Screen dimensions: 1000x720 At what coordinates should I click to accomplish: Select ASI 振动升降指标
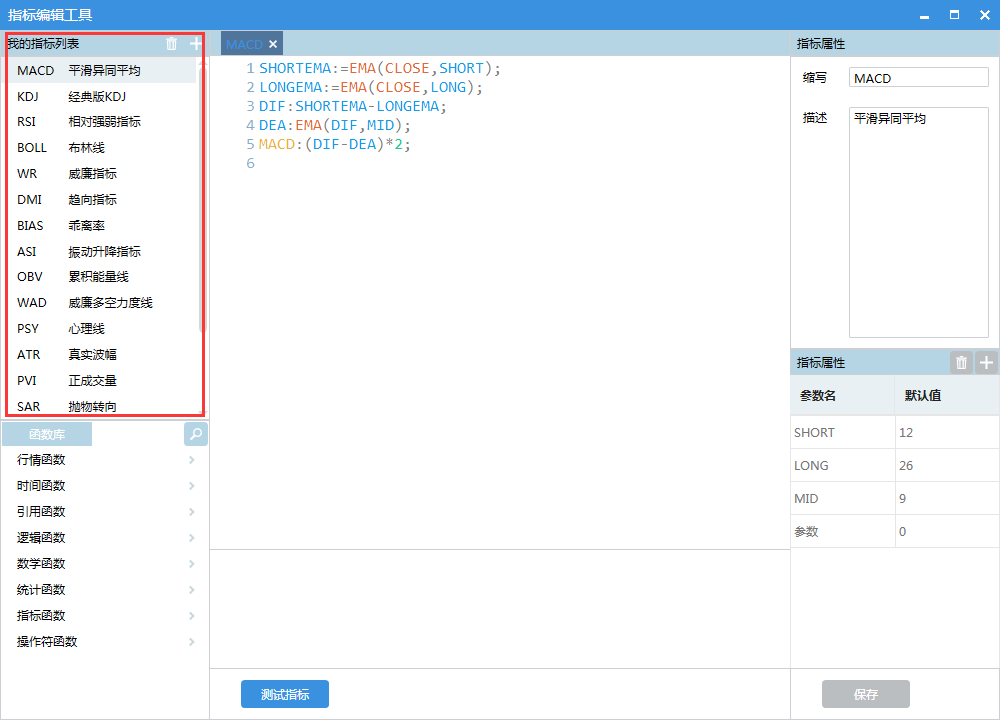tap(102, 251)
